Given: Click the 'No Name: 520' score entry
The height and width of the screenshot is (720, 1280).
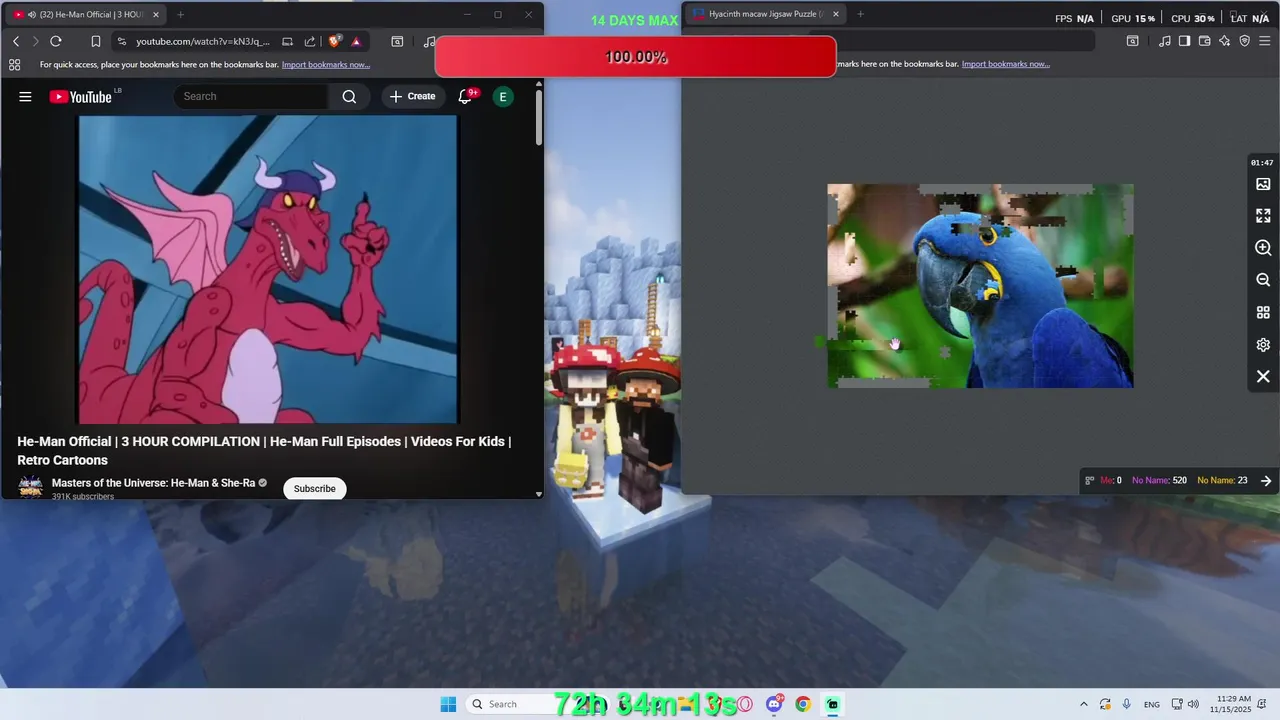Looking at the screenshot, I should [x=1159, y=480].
